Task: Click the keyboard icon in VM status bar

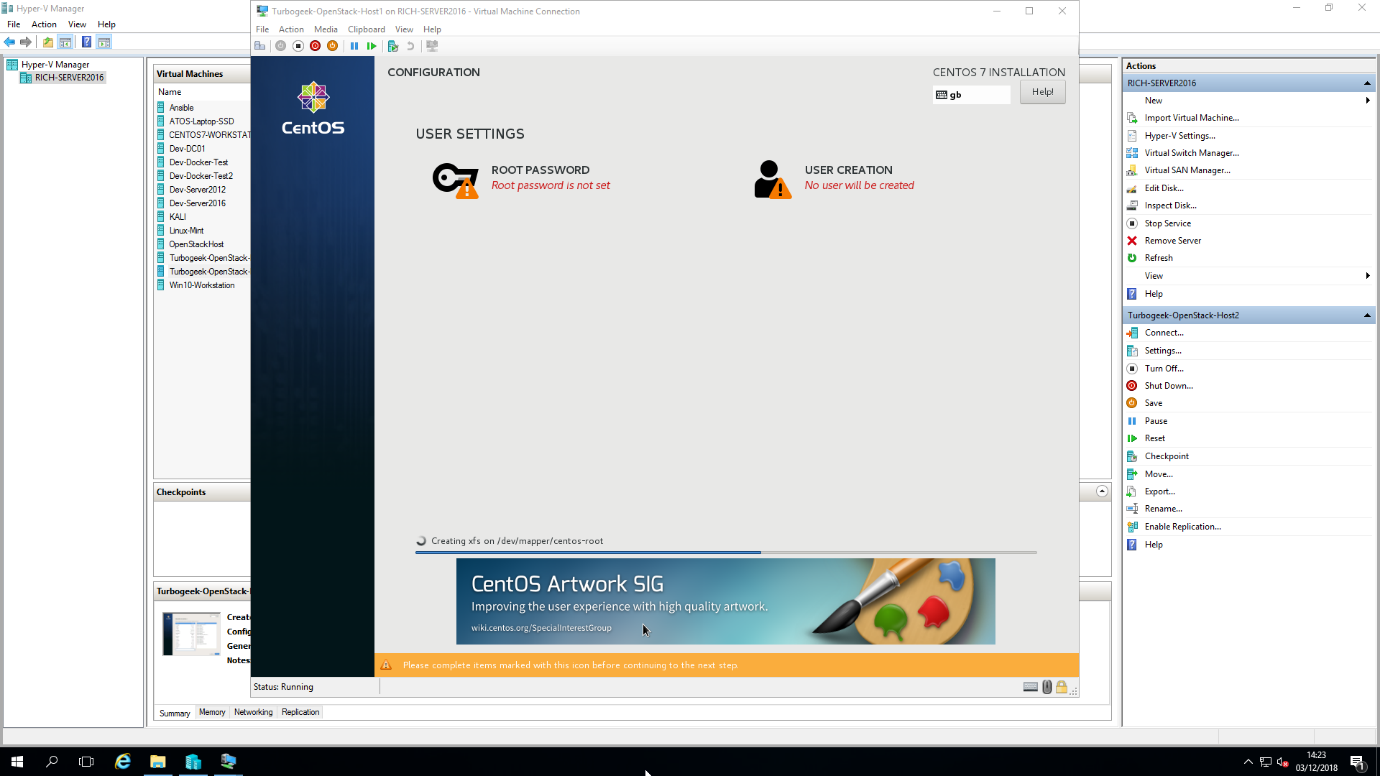Action: click(1030, 687)
